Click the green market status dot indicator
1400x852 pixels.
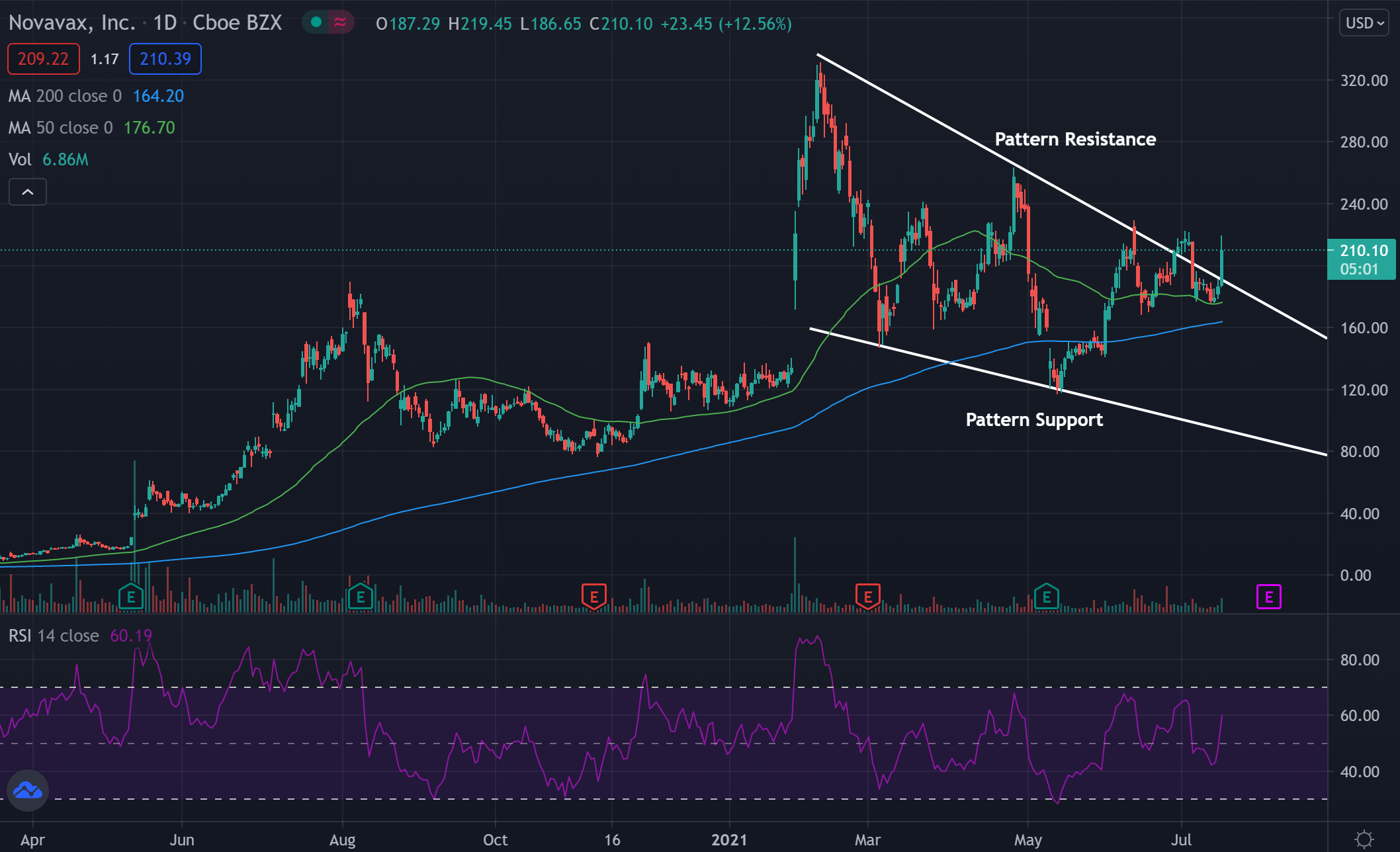point(316,22)
